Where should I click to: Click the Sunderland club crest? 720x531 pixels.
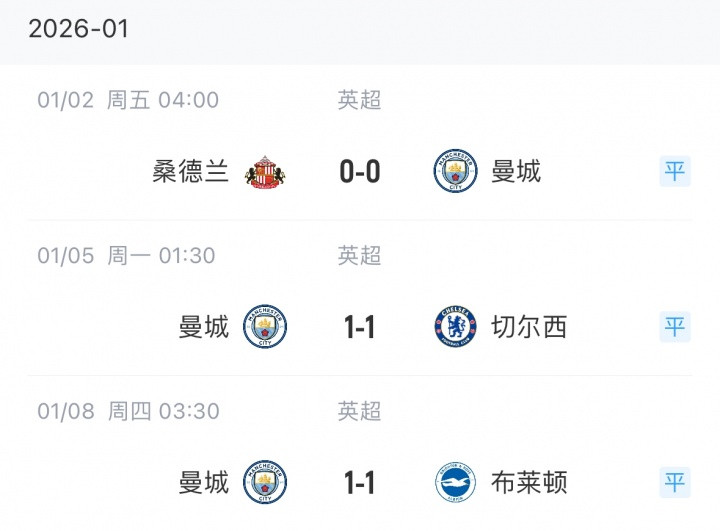(266, 172)
